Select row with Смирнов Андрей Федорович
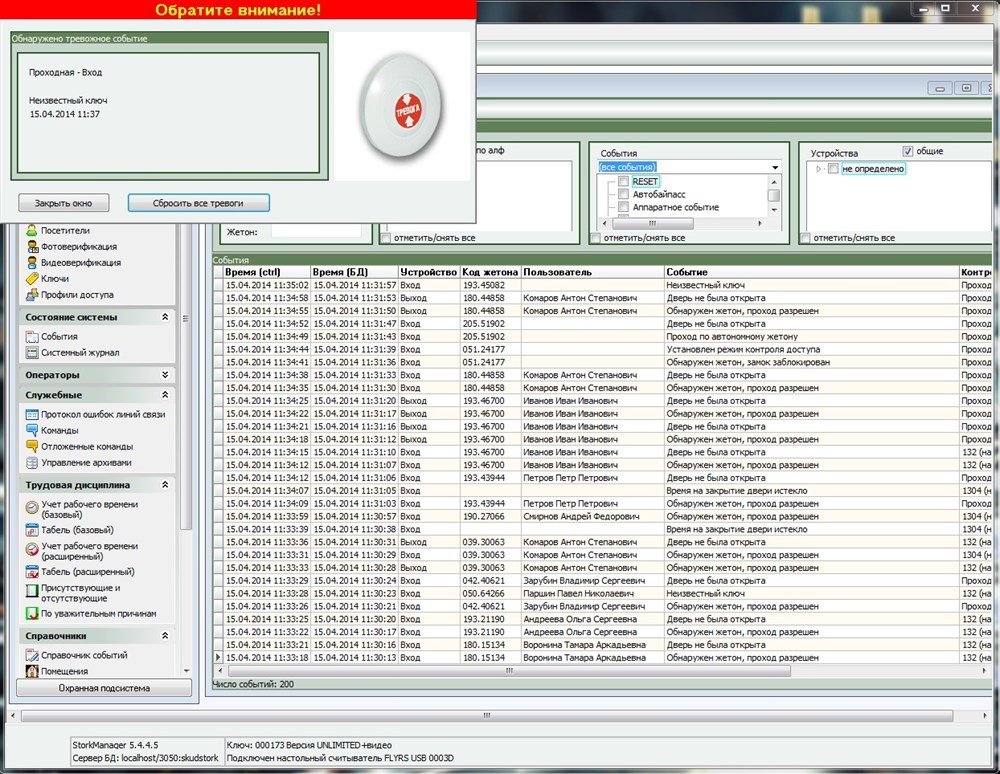The height and width of the screenshot is (774, 1000). 602,516
